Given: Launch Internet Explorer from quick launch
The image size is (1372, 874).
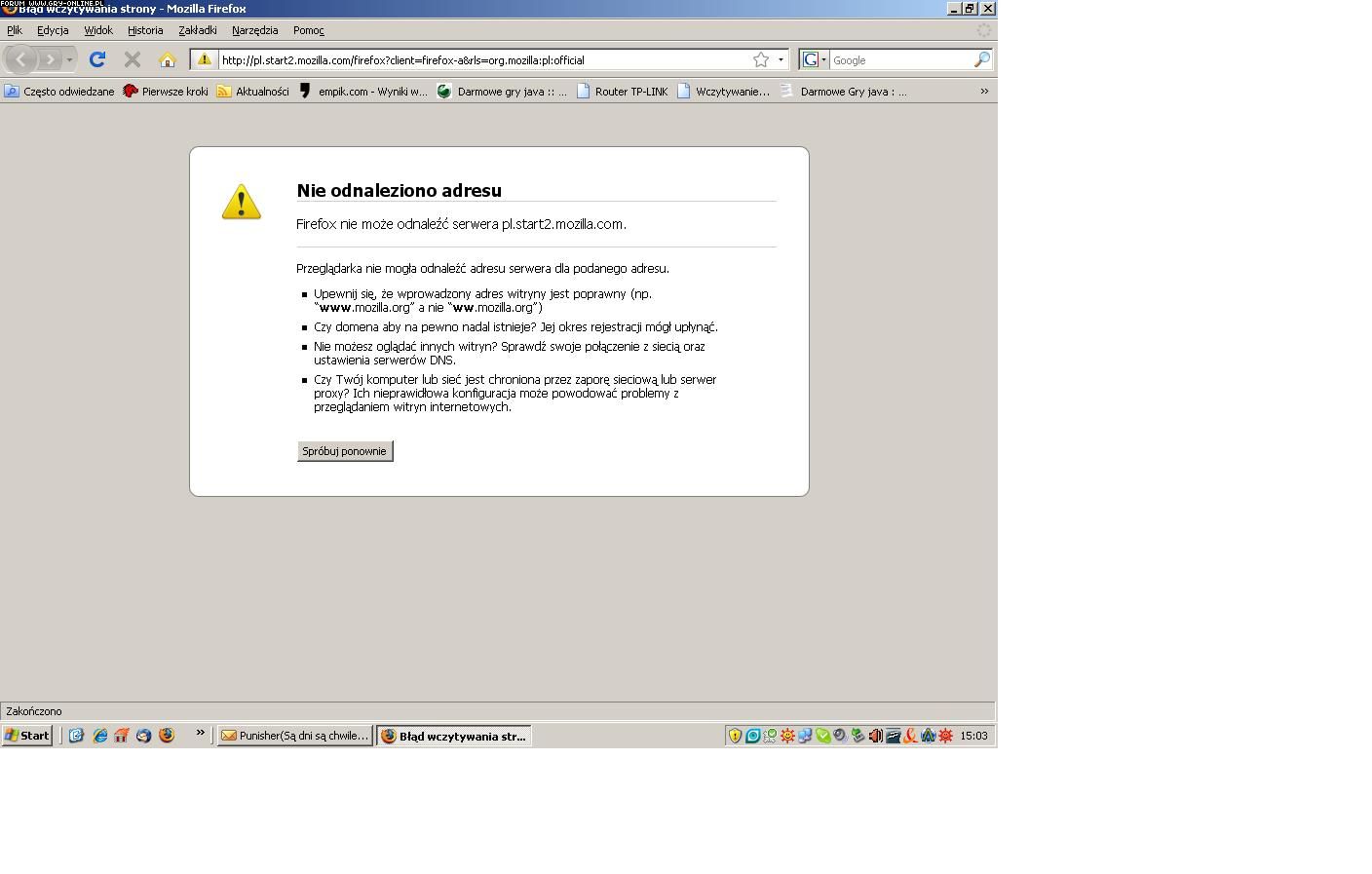Looking at the screenshot, I should (99, 736).
